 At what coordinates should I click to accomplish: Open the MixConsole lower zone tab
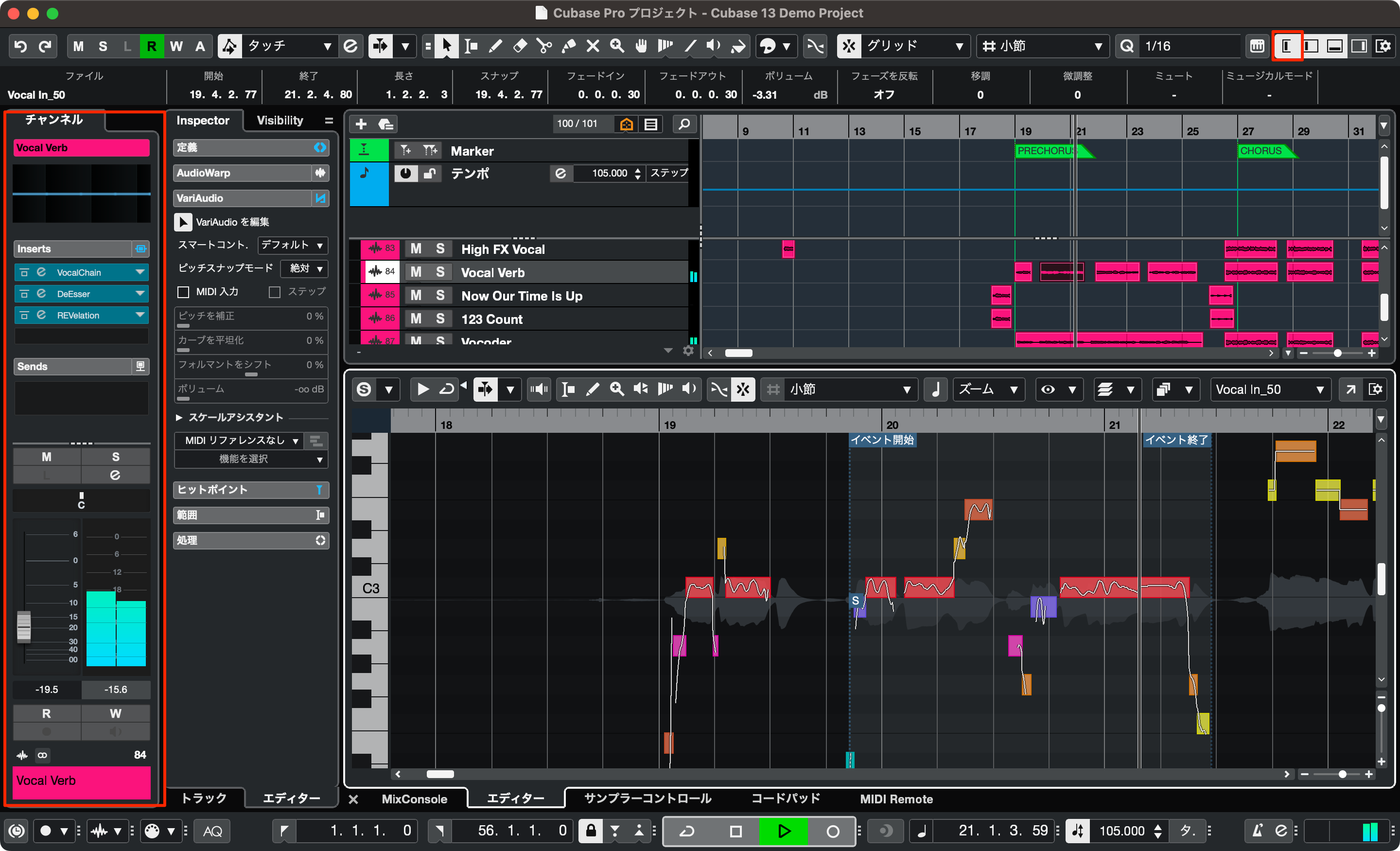pyautogui.click(x=414, y=798)
